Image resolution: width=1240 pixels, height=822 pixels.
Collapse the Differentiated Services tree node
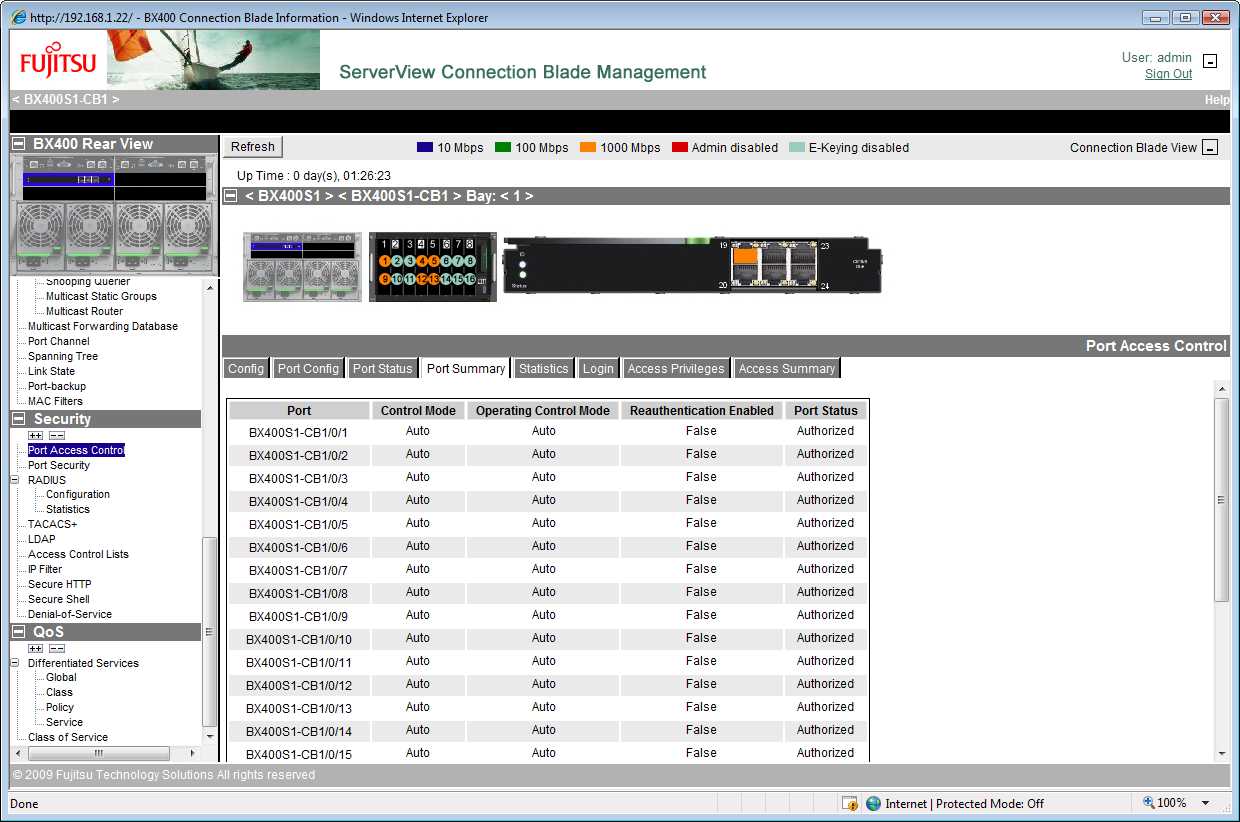pos(16,663)
